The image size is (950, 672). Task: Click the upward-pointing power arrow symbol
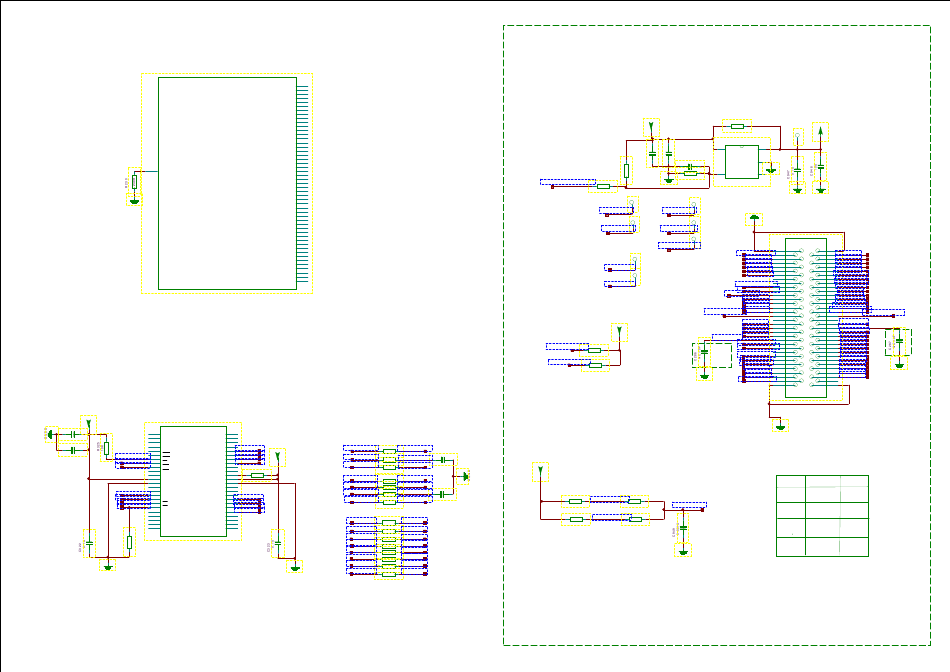pyautogui.click(x=820, y=133)
